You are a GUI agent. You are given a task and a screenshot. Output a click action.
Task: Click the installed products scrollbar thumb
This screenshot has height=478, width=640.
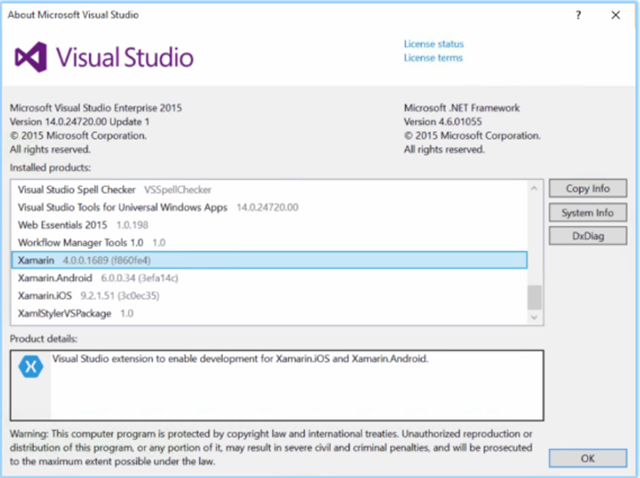pyautogui.click(x=534, y=297)
